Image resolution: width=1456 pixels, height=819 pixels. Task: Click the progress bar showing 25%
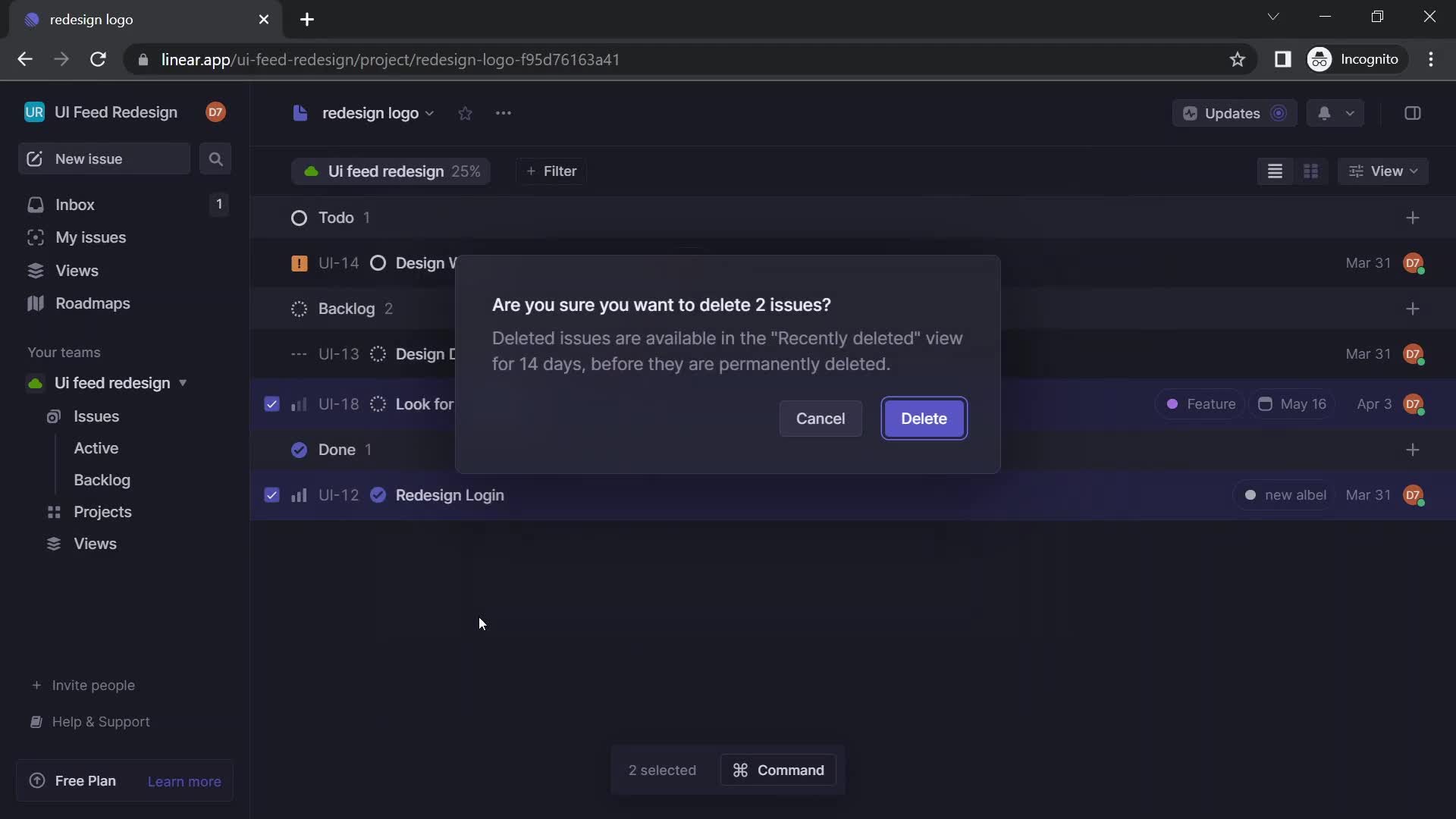coord(465,171)
